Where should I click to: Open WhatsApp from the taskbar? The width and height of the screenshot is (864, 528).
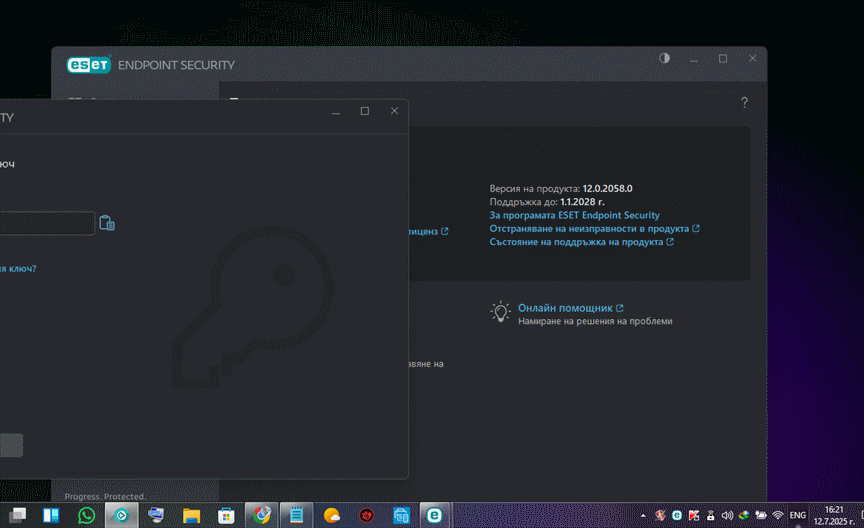point(87,515)
